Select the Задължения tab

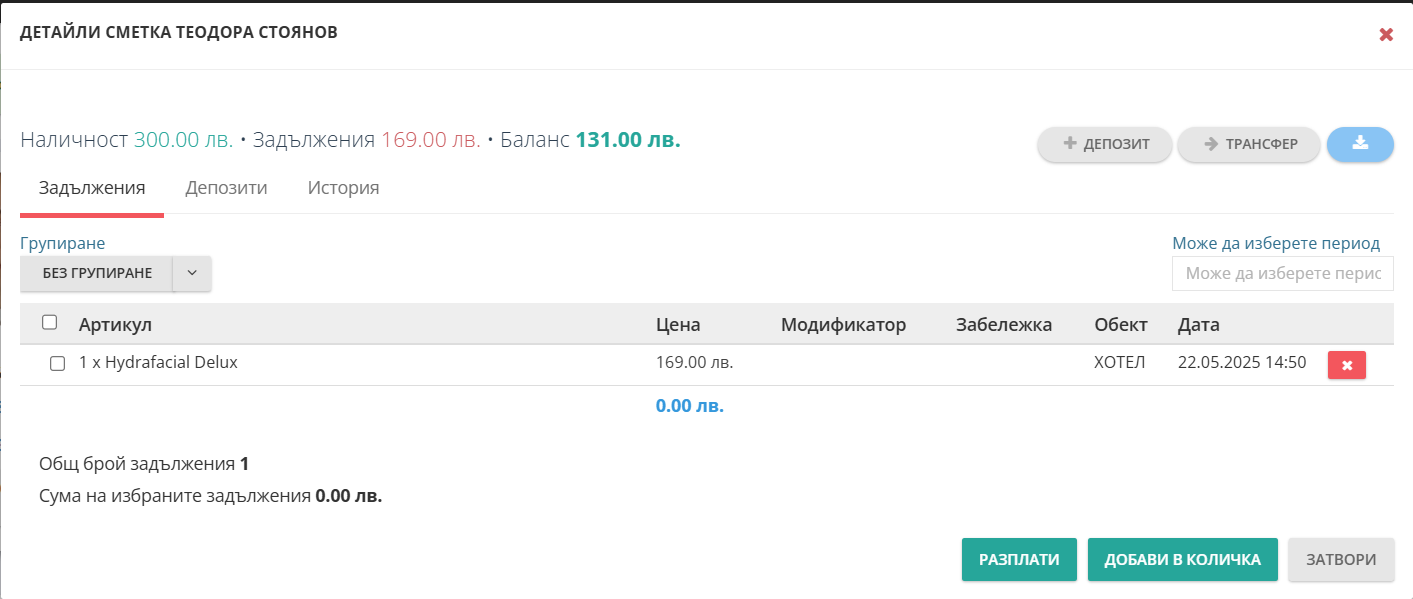[x=92, y=188]
